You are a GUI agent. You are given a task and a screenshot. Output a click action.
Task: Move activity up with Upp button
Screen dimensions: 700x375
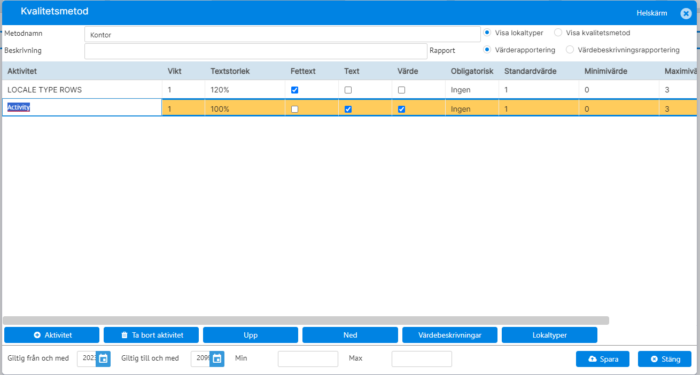point(250,335)
